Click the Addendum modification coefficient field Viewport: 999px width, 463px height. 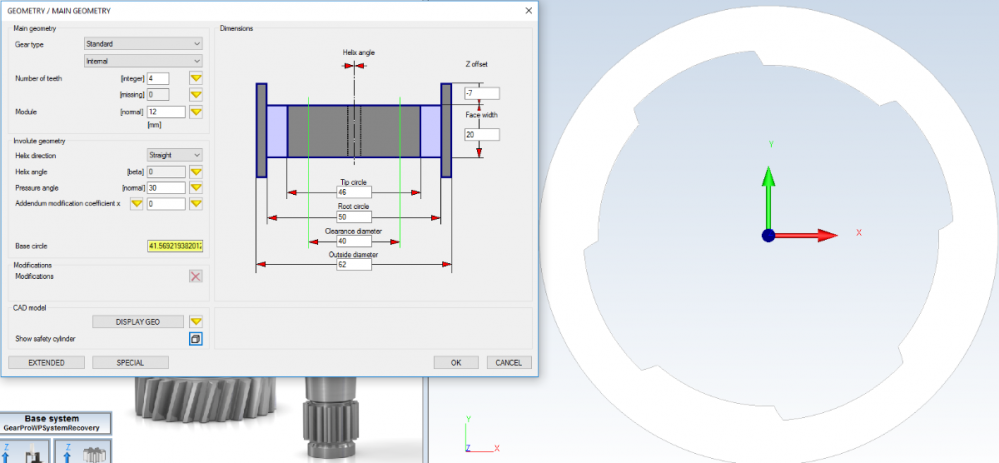[x=166, y=204]
